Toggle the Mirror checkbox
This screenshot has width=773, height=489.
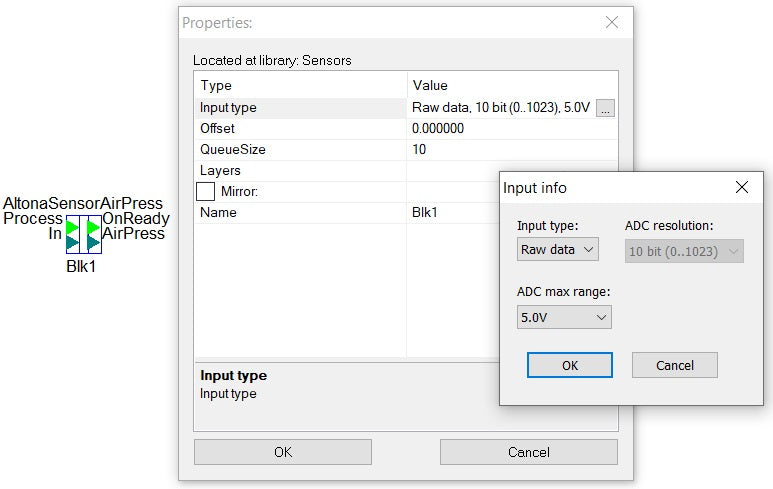[205, 191]
